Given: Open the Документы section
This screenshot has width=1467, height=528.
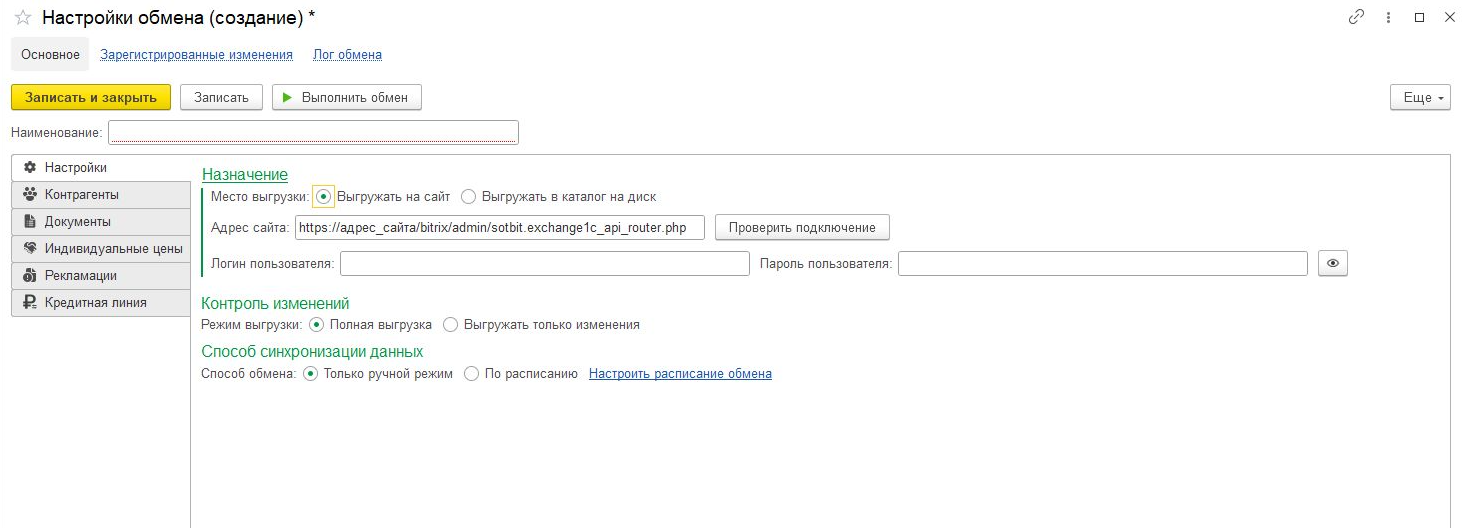Looking at the screenshot, I should coord(100,222).
